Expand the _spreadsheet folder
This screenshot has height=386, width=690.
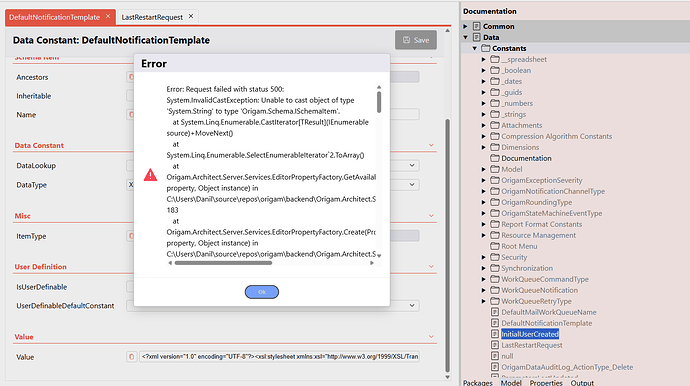[484, 59]
